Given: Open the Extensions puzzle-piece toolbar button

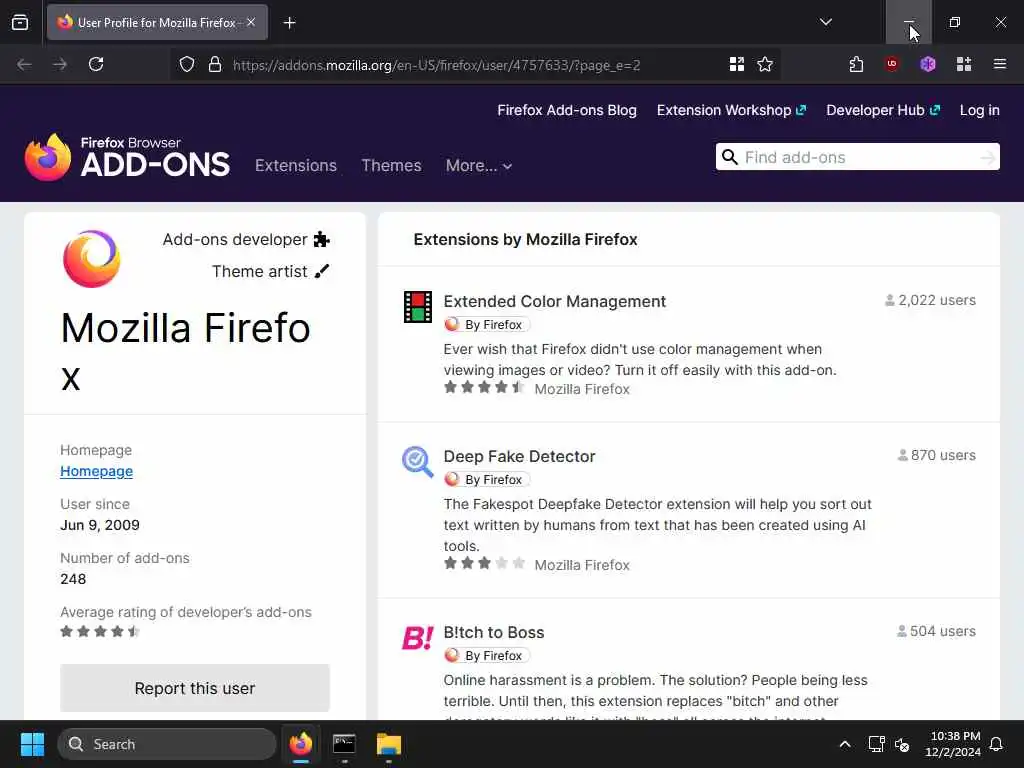Looking at the screenshot, I should point(856,64).
